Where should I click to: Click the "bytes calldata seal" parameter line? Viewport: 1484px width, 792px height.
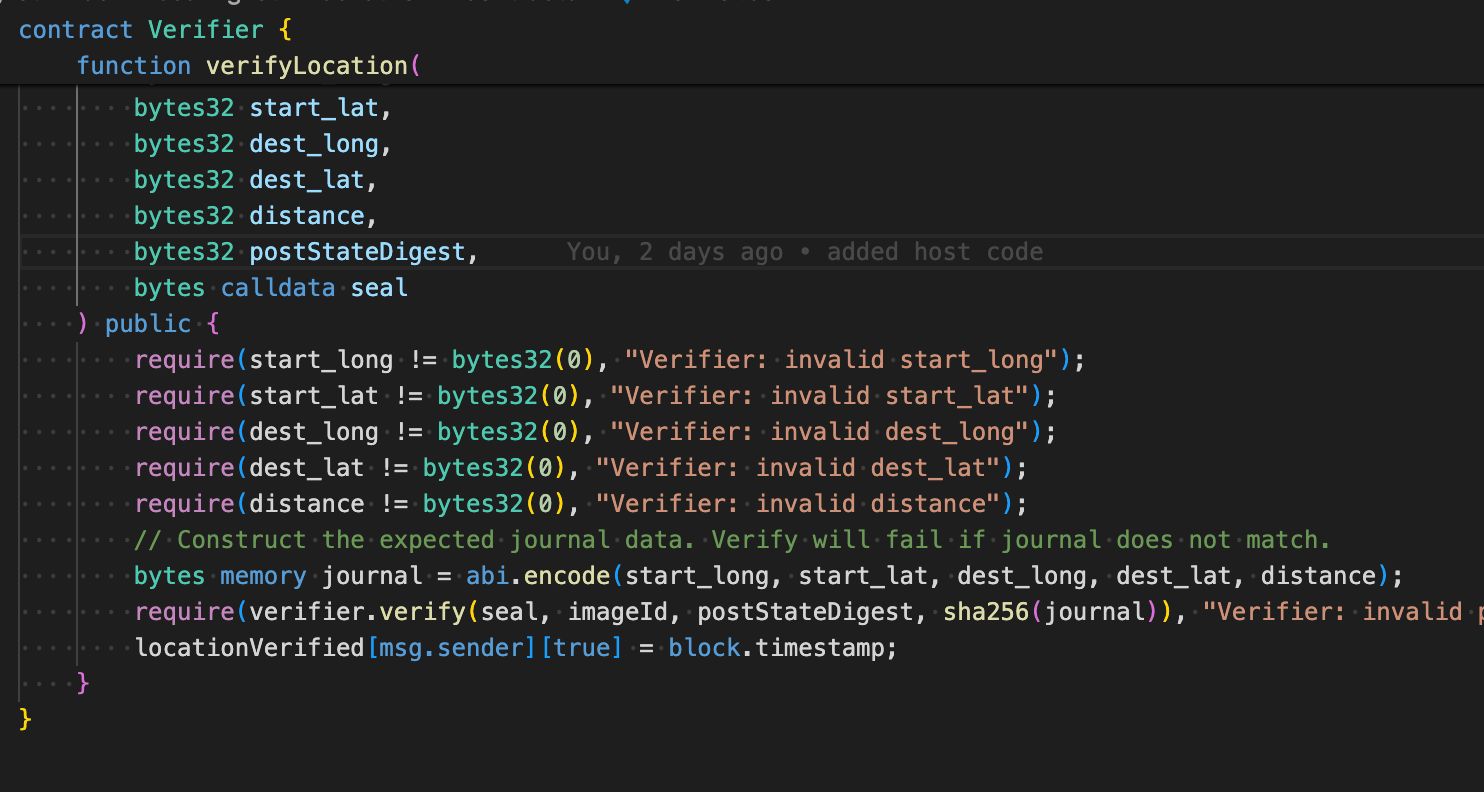point(271,288)
